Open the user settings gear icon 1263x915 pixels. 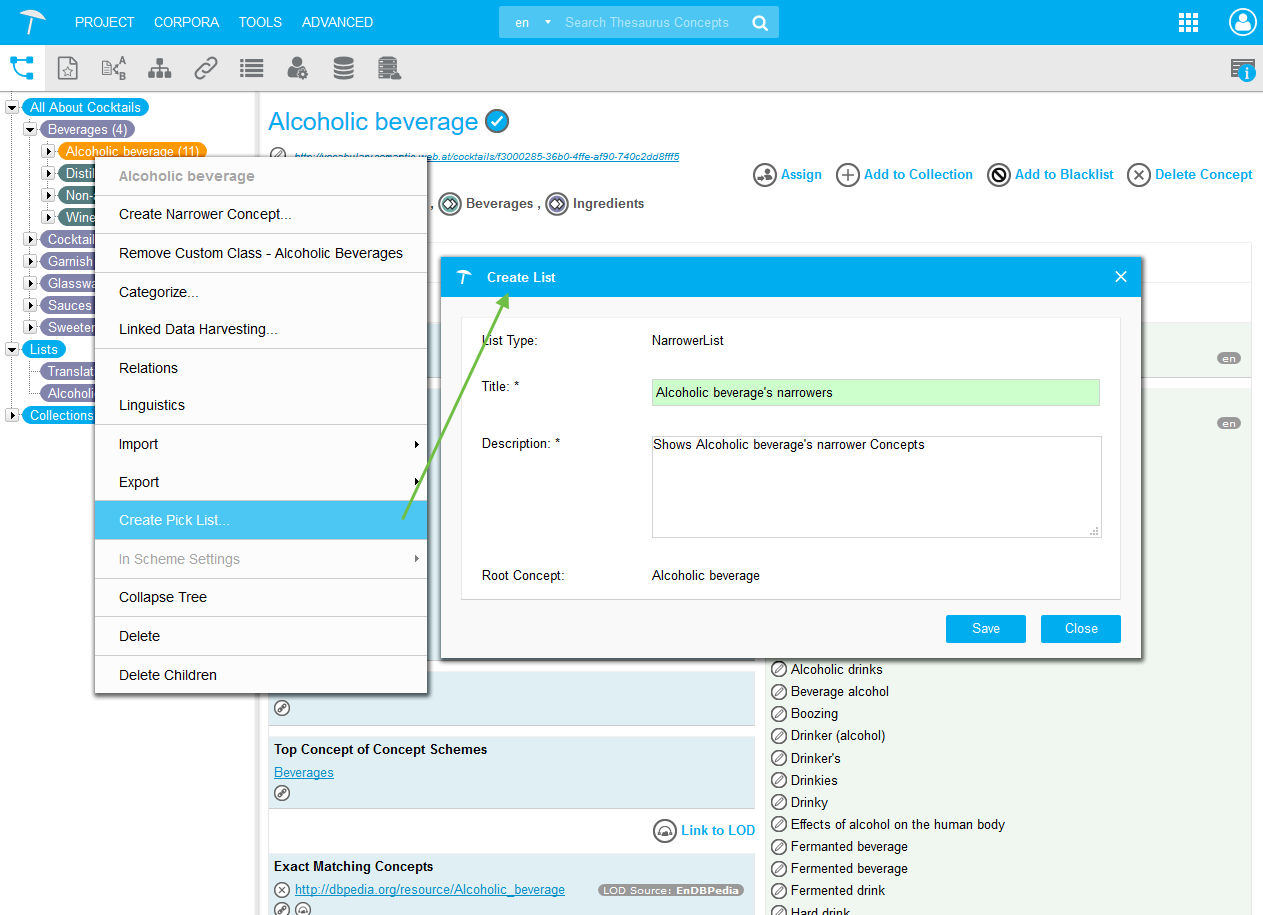297,68
